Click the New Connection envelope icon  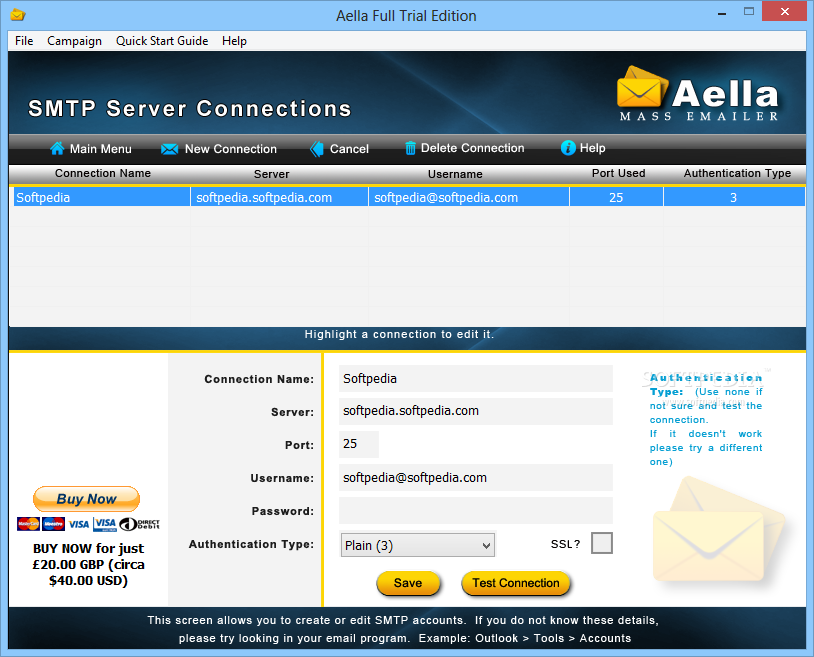[169, 149]
